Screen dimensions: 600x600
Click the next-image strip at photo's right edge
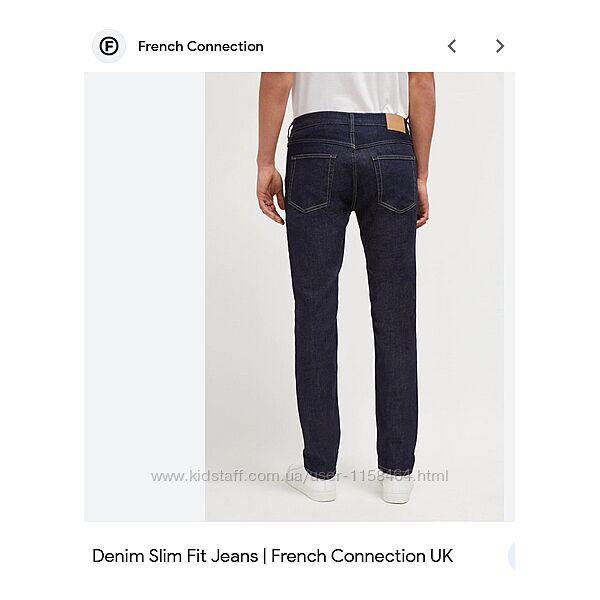tap(509, 297)
